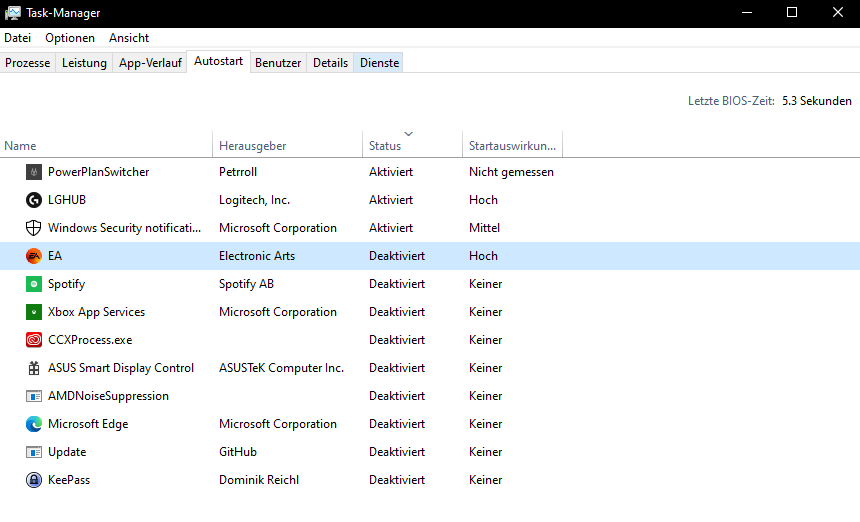
Task: Click the Xbox App Services icon
Action: 33,312
